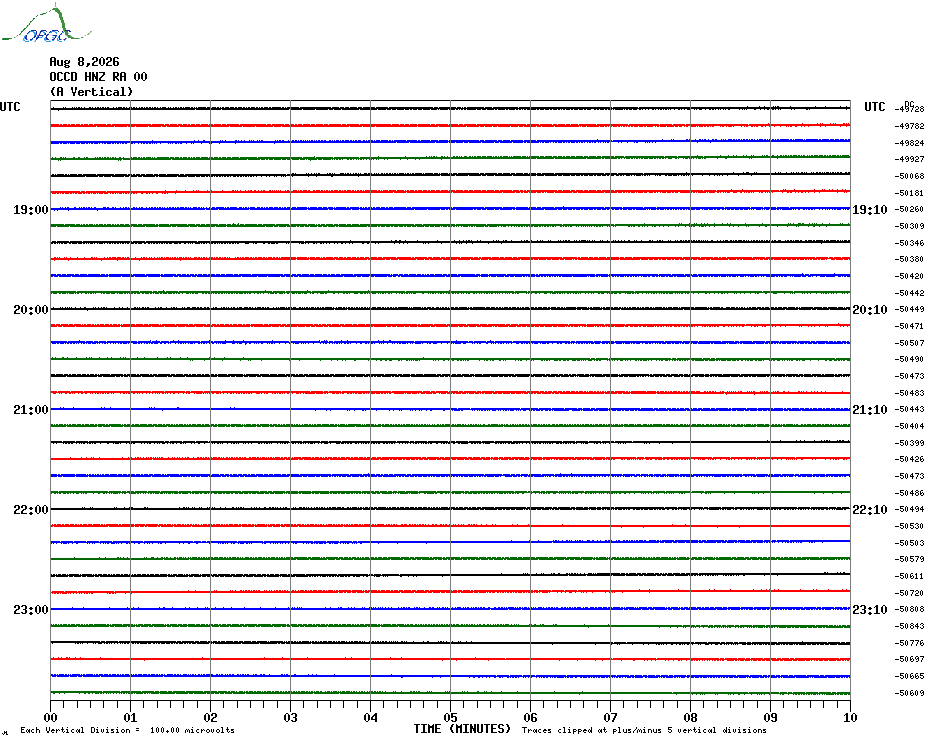Click DC value -50471
Viewport: 930px width, 744px height.
[909, 326]
